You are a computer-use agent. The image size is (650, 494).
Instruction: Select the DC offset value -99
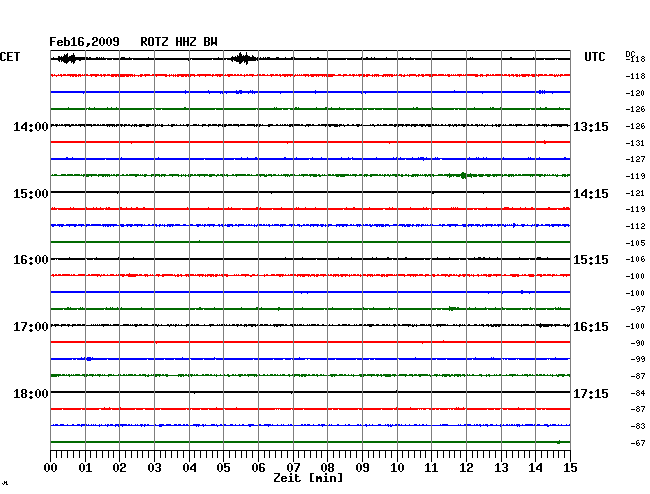[638, 359]
